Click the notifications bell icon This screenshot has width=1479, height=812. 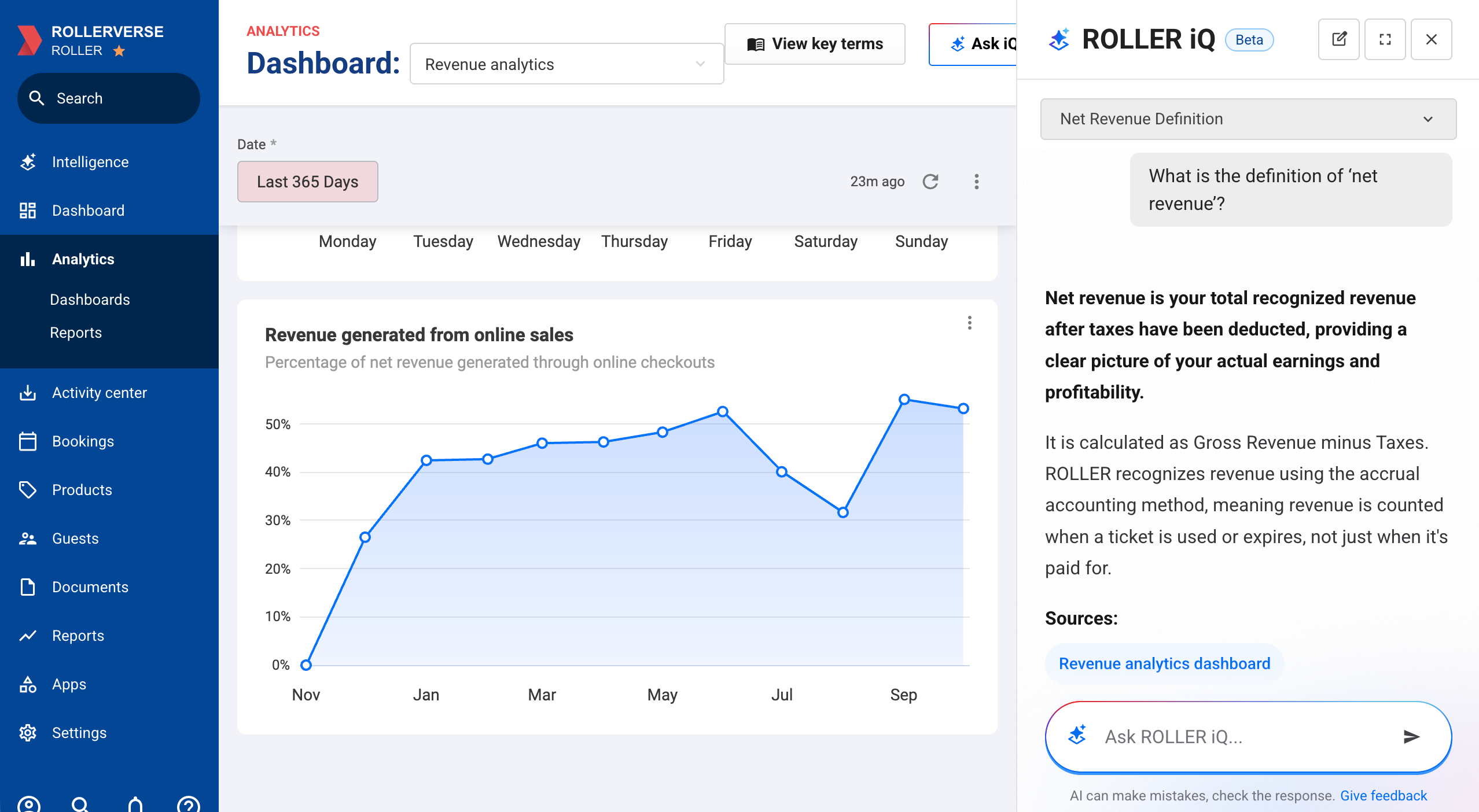pos(135,804)
